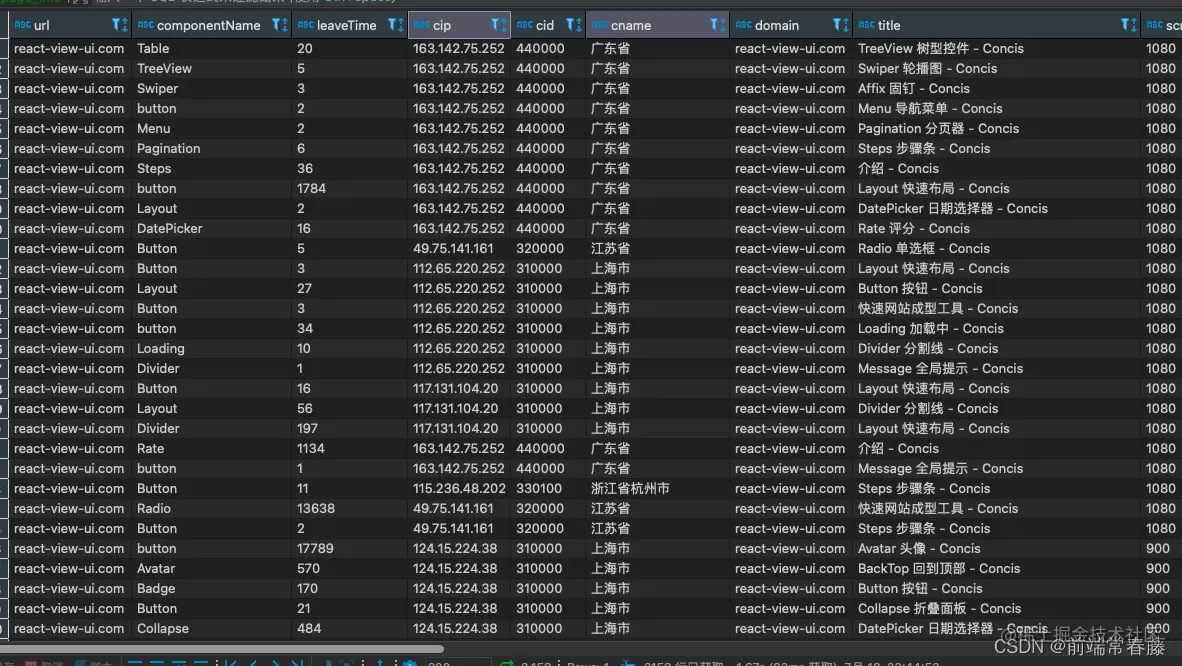
Task: Select componentName cell 'Radio'
Action: click(x=212, y=508)
